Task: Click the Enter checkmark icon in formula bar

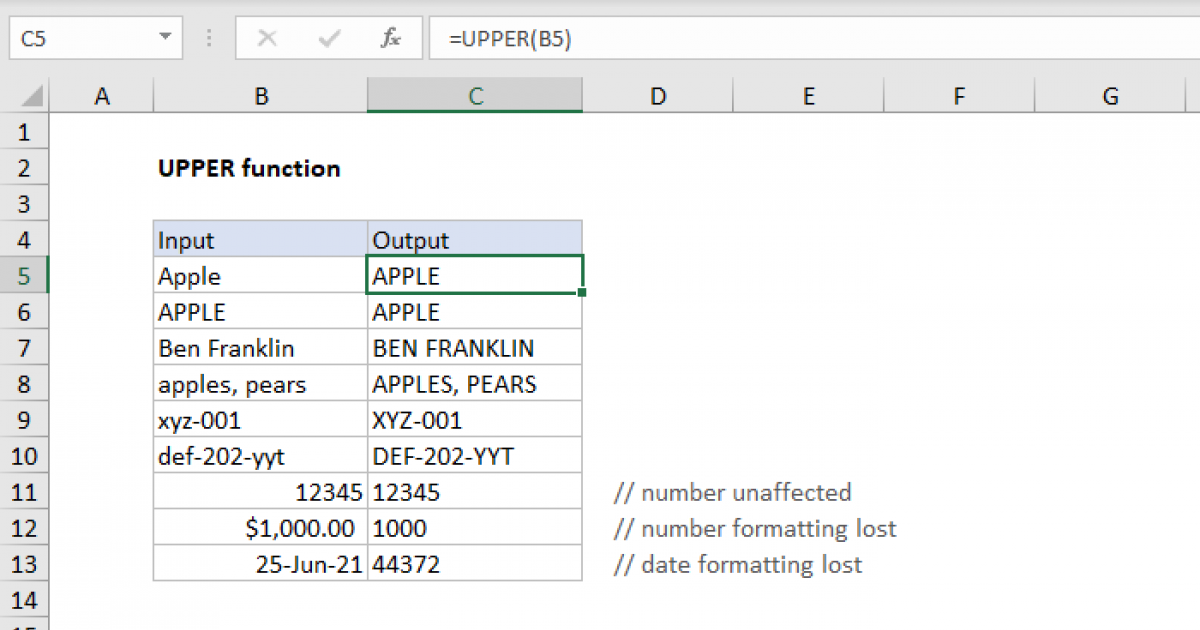Action: click(329, 39)
